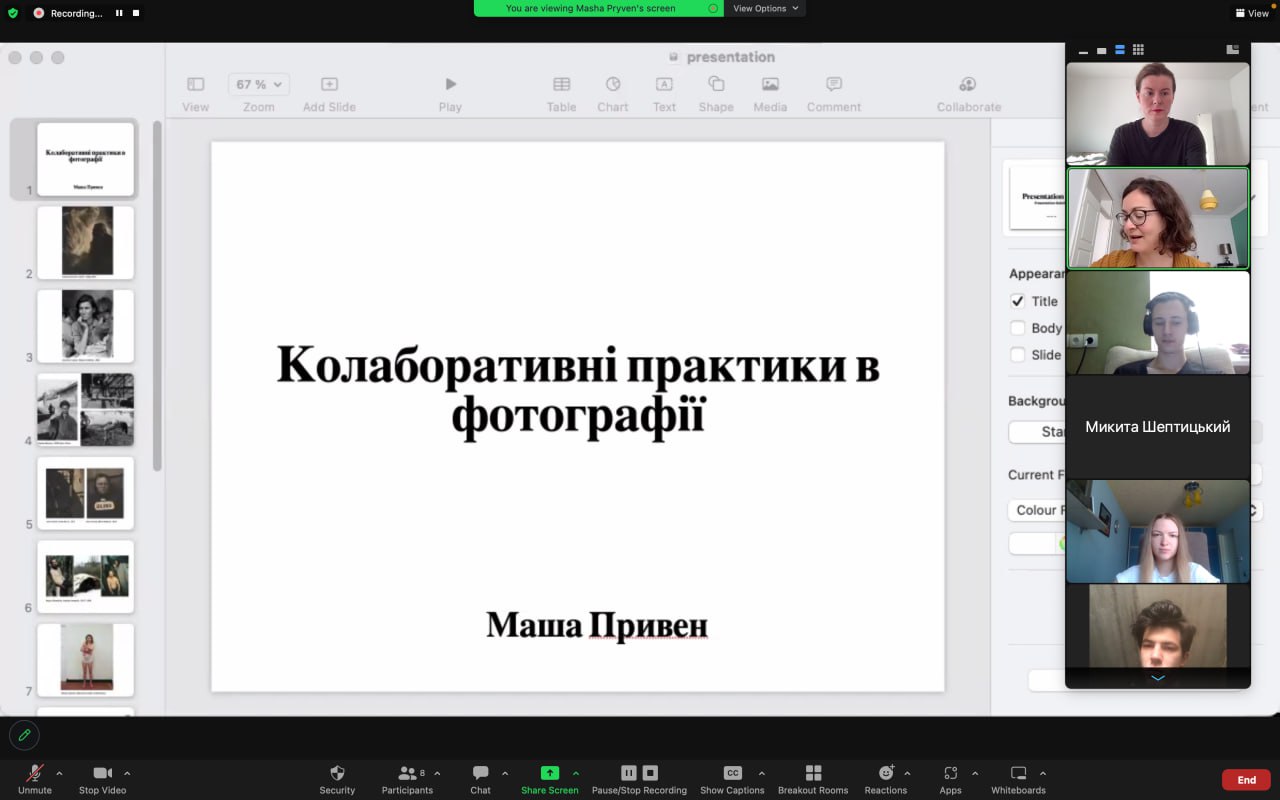Screen dimensions: 1280x800
Task: Expand the arrow next to Participants
Action: pos(437,773)
